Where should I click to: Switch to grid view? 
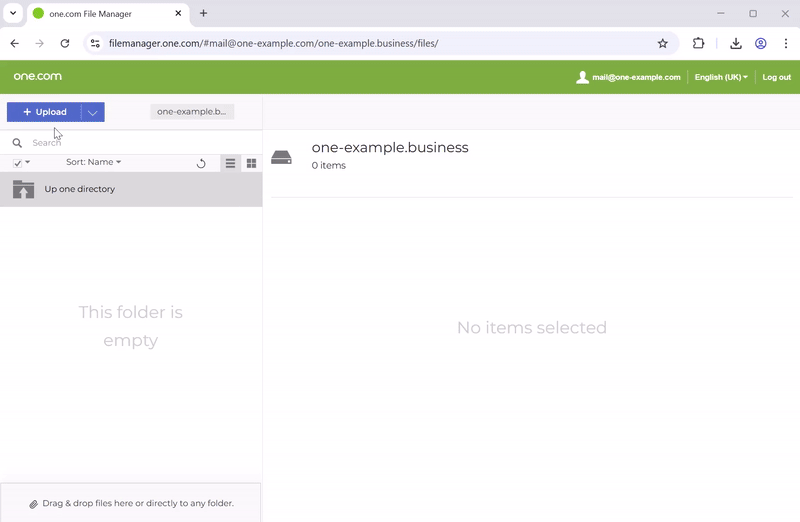[252, 163]
